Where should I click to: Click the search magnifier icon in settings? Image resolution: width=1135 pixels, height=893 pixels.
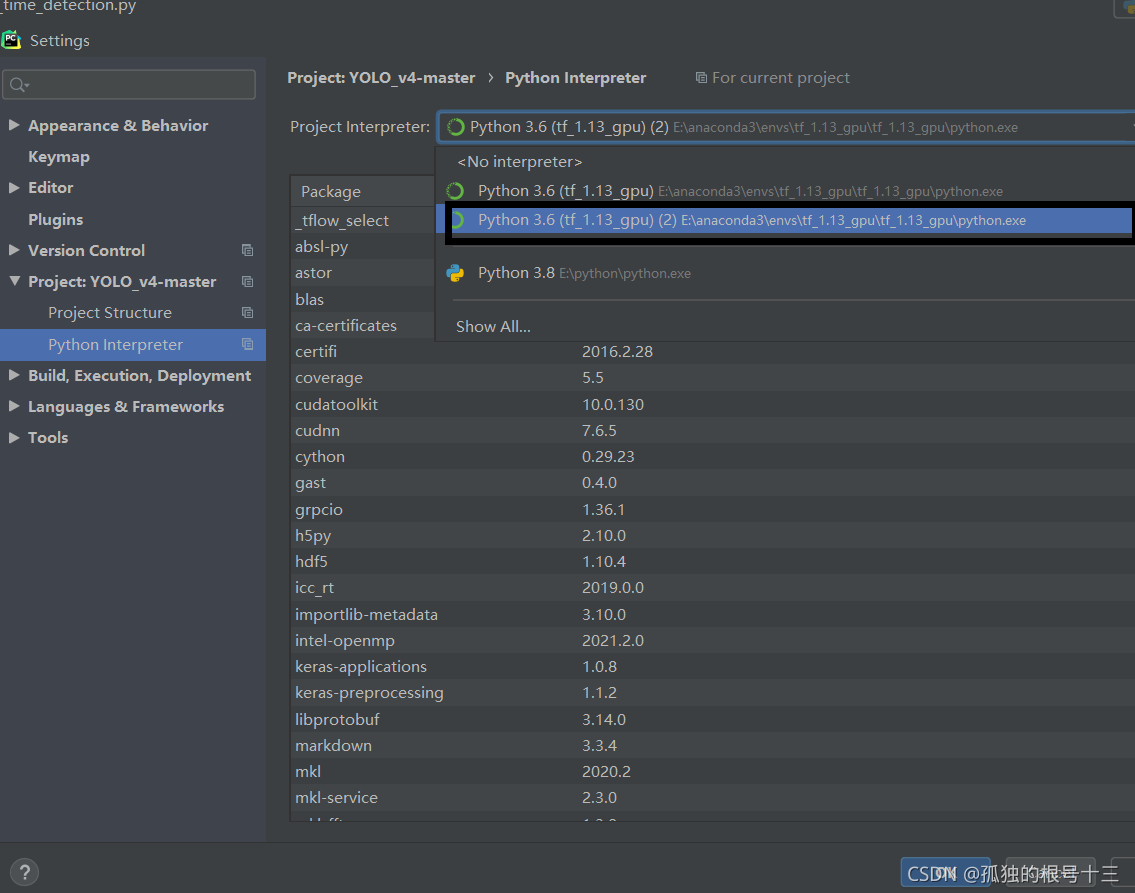19,85
